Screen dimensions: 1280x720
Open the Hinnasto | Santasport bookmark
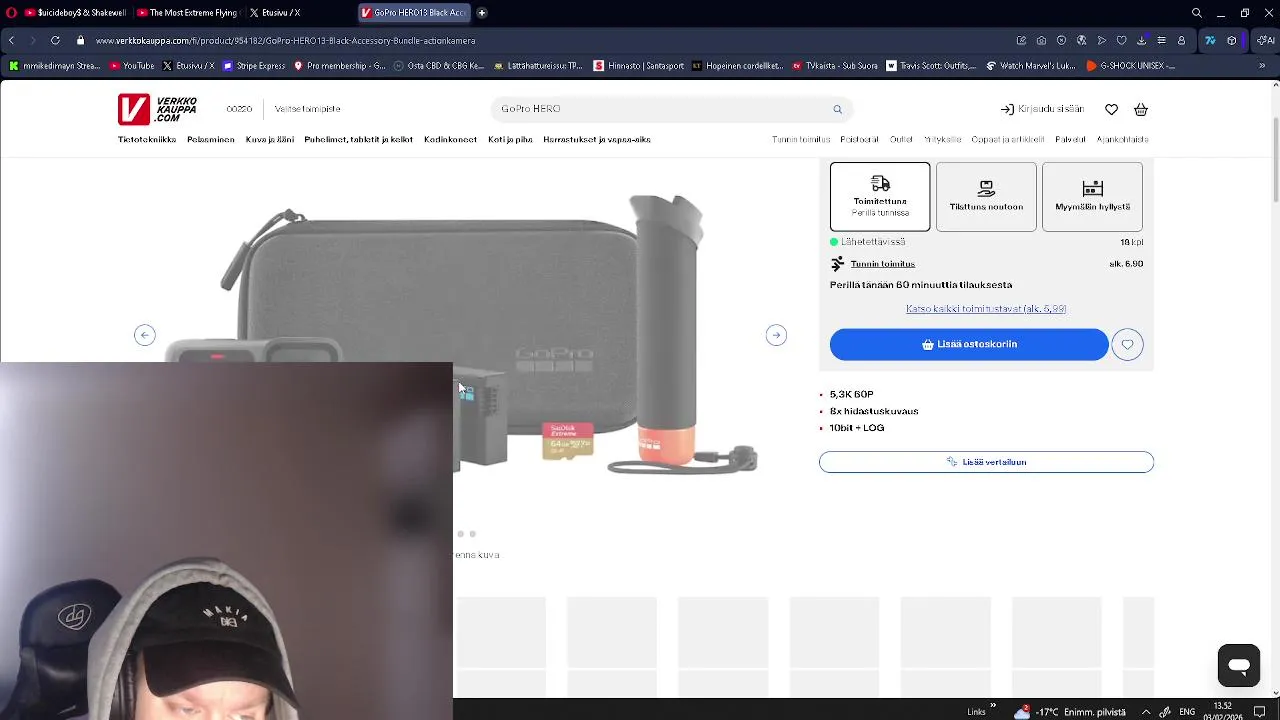(x=639, y=66)
